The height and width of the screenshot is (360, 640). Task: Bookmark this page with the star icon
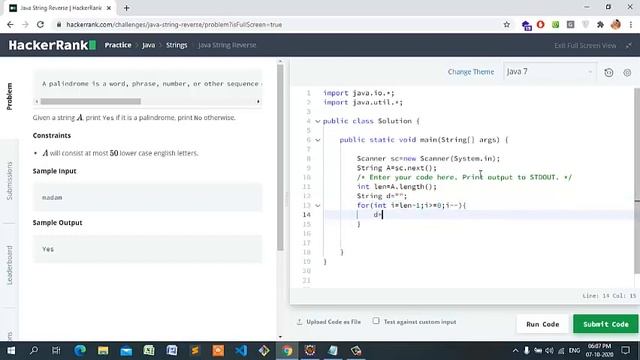pyautogui.click(x=507, y=24)
